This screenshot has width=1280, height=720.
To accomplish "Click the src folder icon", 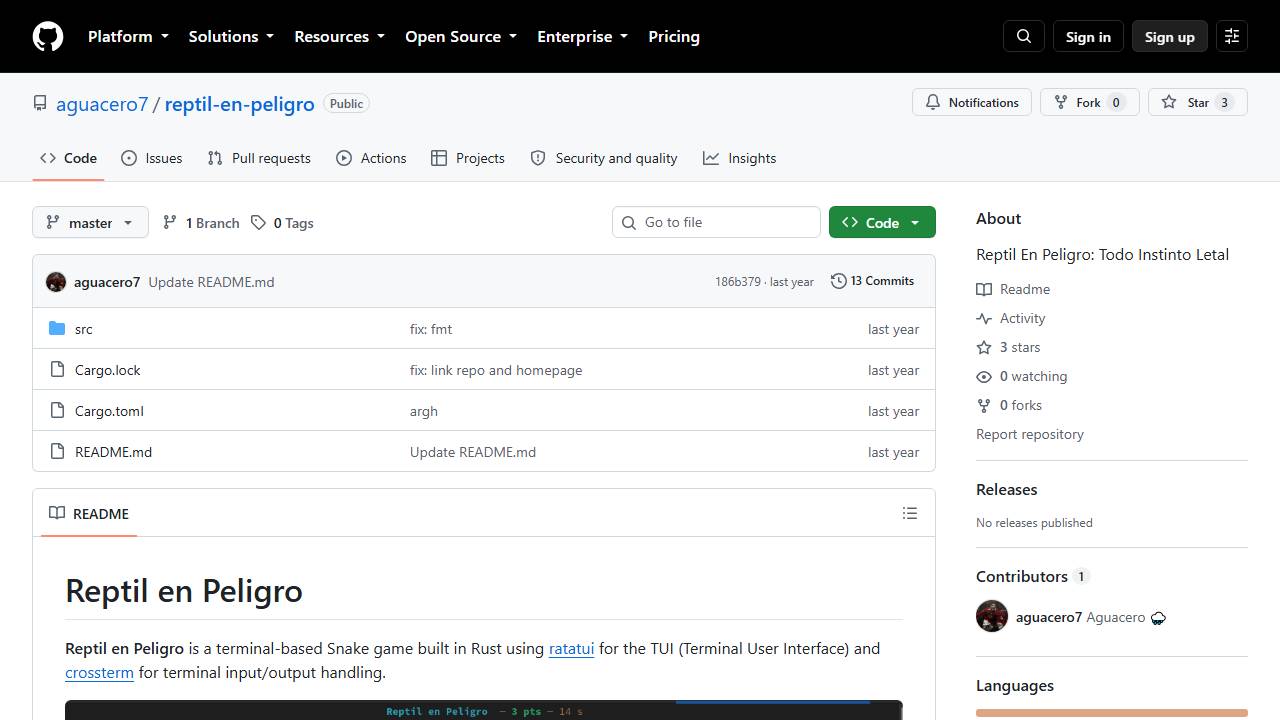I will click(57, 329).
